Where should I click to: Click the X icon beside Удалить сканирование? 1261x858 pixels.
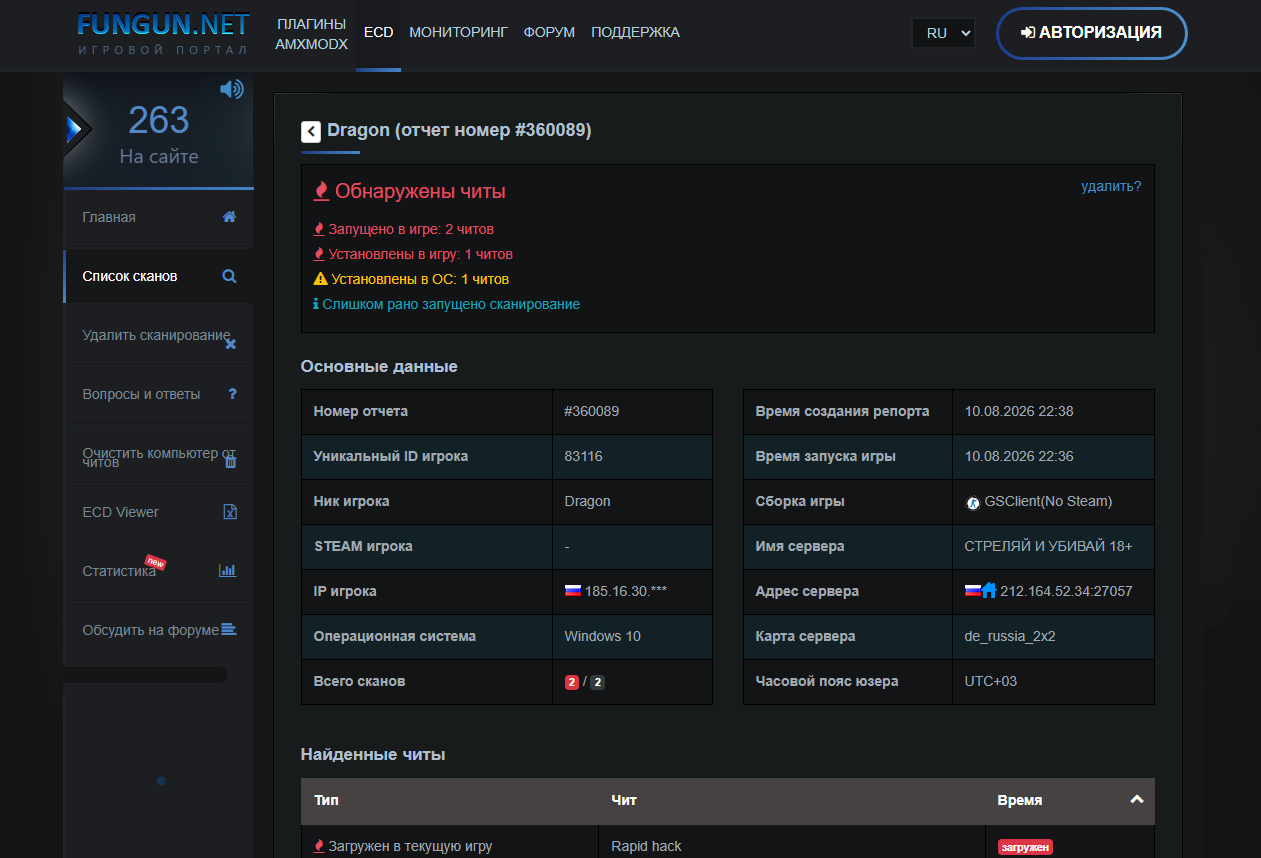click(230, 344)
